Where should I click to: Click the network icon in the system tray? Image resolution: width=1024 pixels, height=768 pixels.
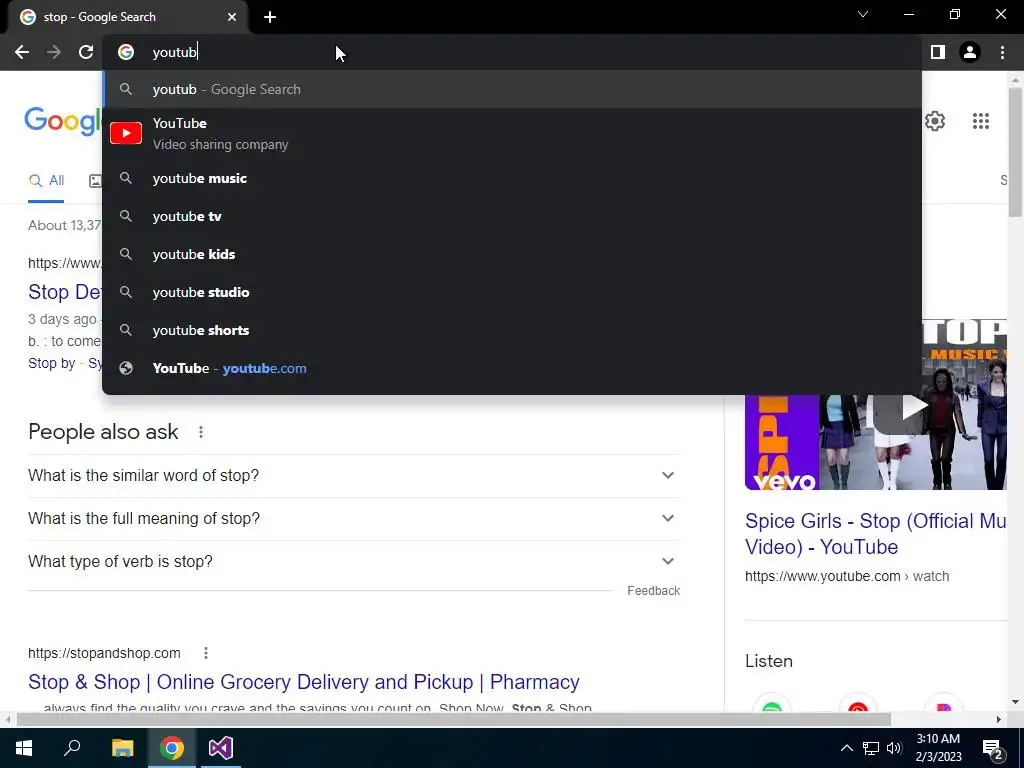click(x=871, y=748)
